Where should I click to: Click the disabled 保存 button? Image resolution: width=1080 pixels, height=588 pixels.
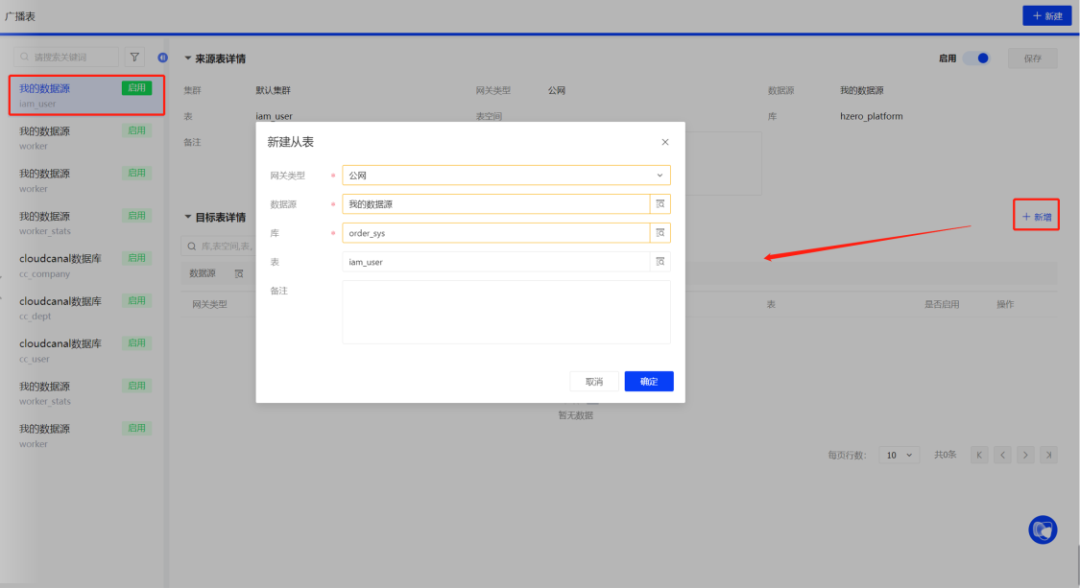coord(1032,59)
